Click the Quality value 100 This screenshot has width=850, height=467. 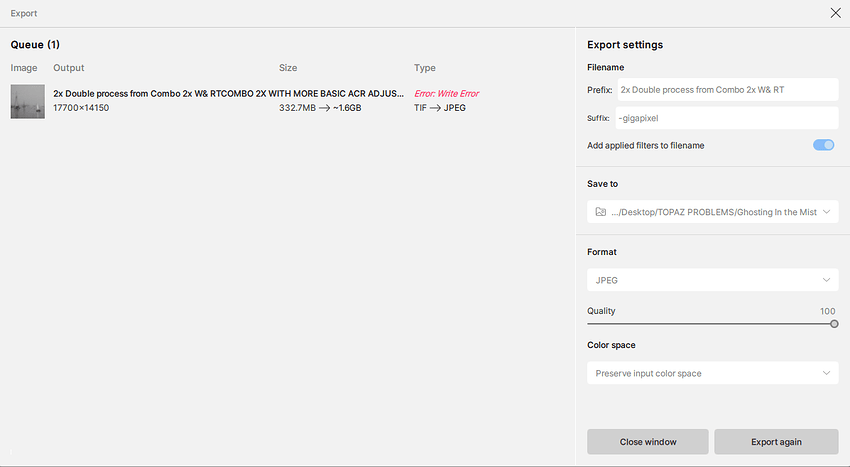point(827,311)
